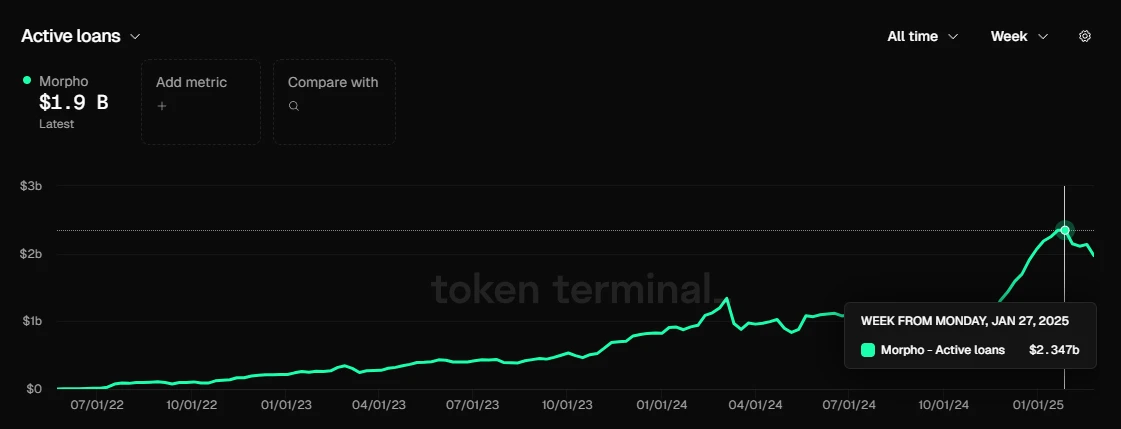Click the green swatch in the tooltip
Viewport: 1121px width, 429px height.
[x=868, y=350]
